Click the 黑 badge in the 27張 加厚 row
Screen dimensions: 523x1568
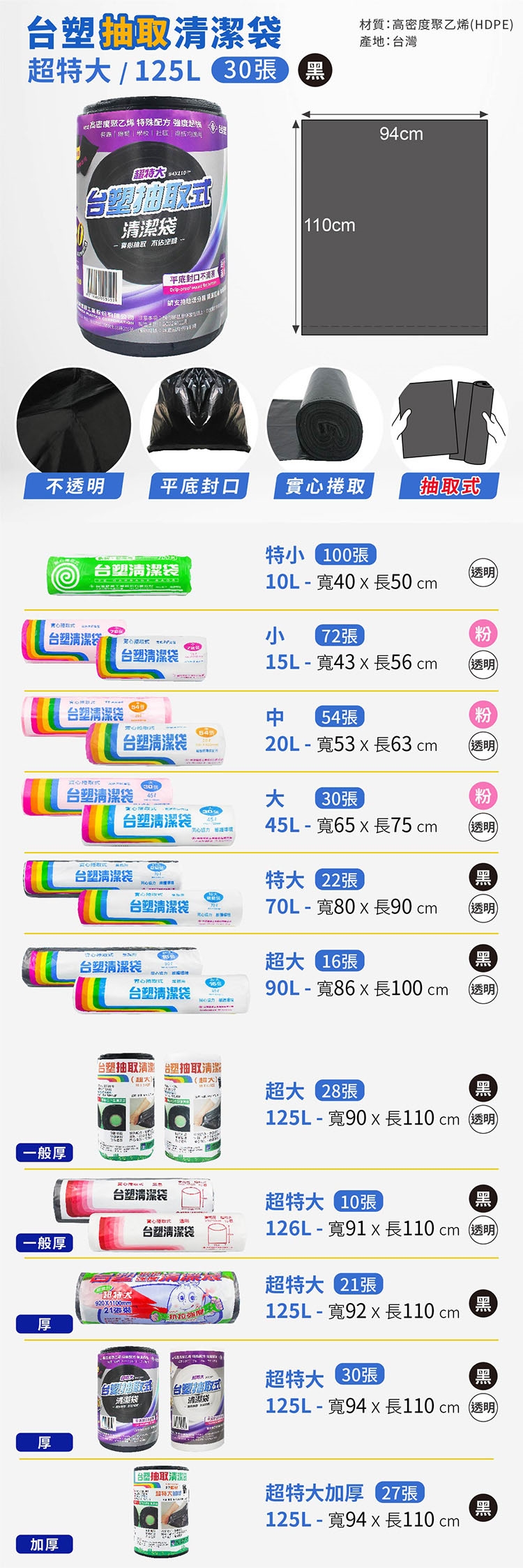tap(483, 1509)
